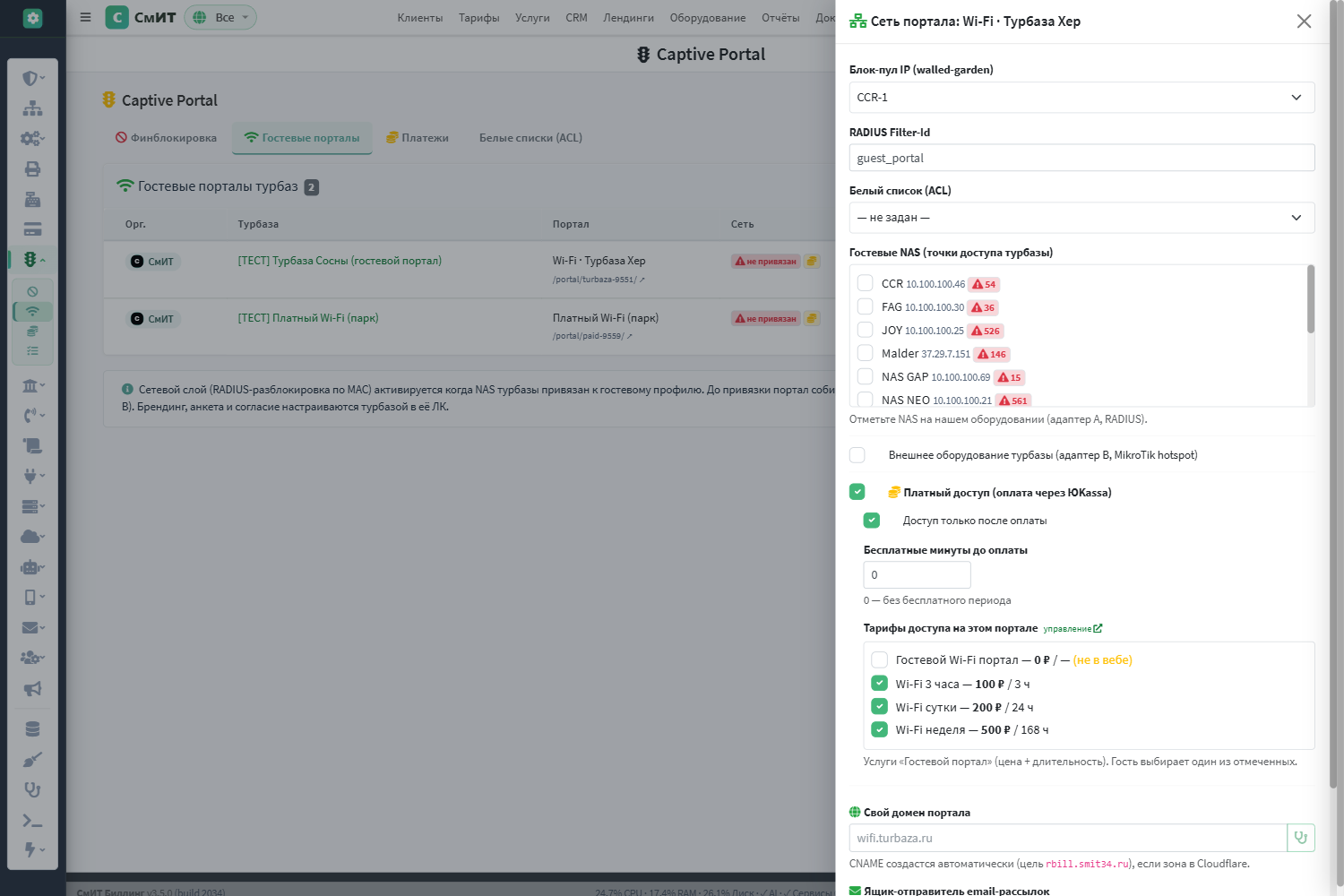Open the database sidebar icon
1344x896 pixels.
coord(32,729)
